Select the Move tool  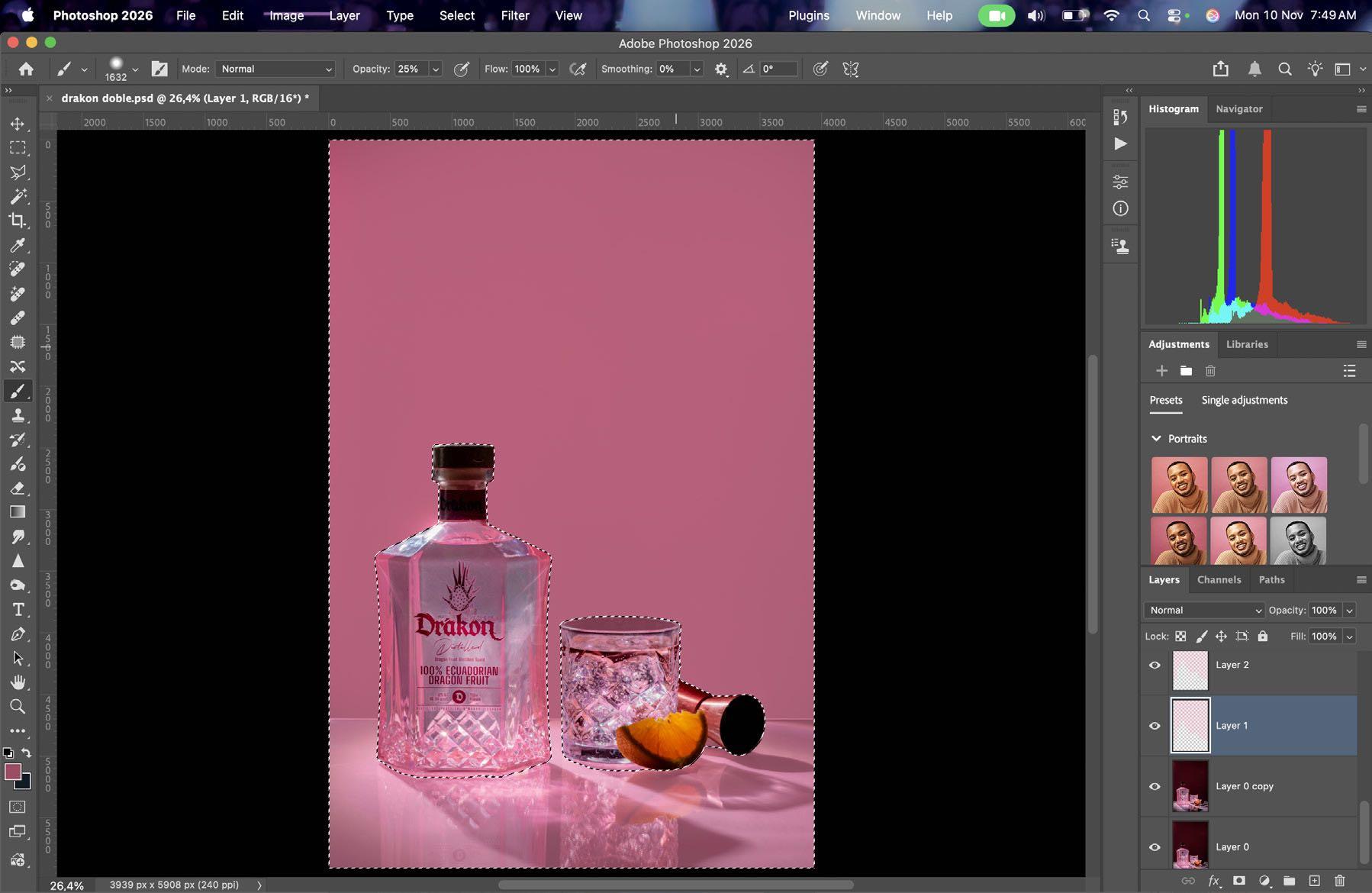(17, 124)
